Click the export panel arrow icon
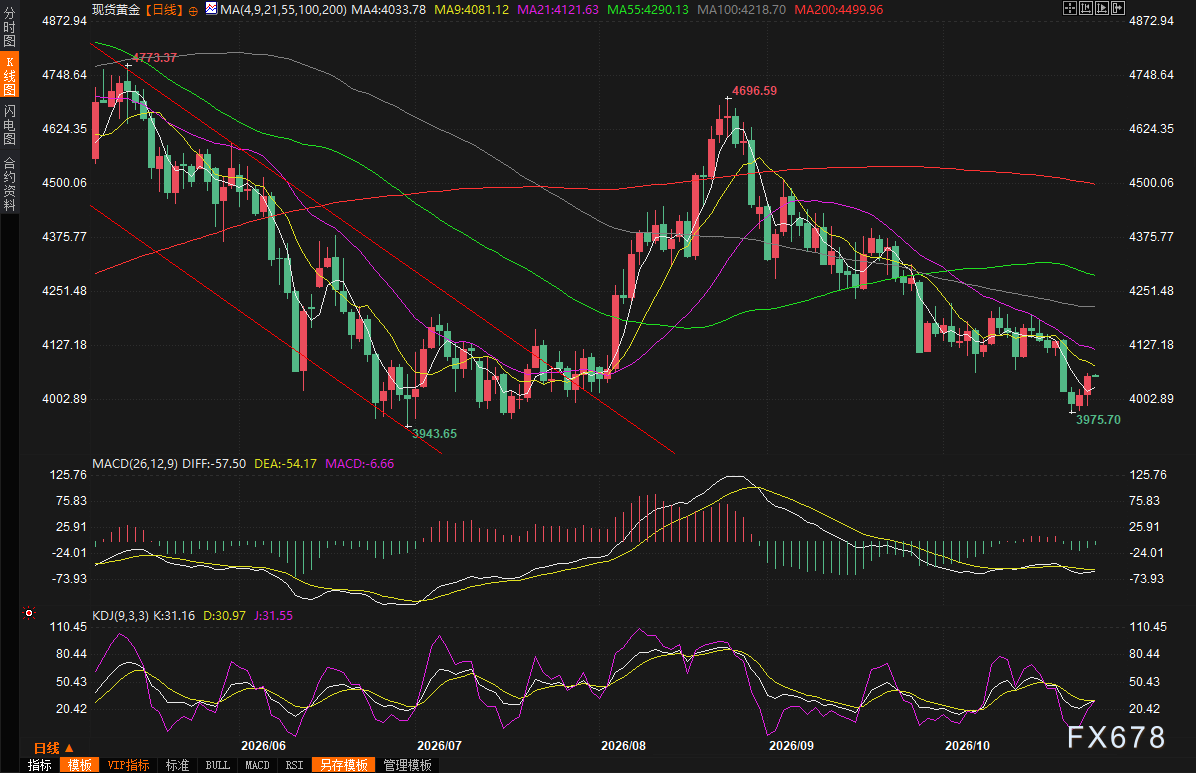 pyautogui.click(x=1118, y=8)
